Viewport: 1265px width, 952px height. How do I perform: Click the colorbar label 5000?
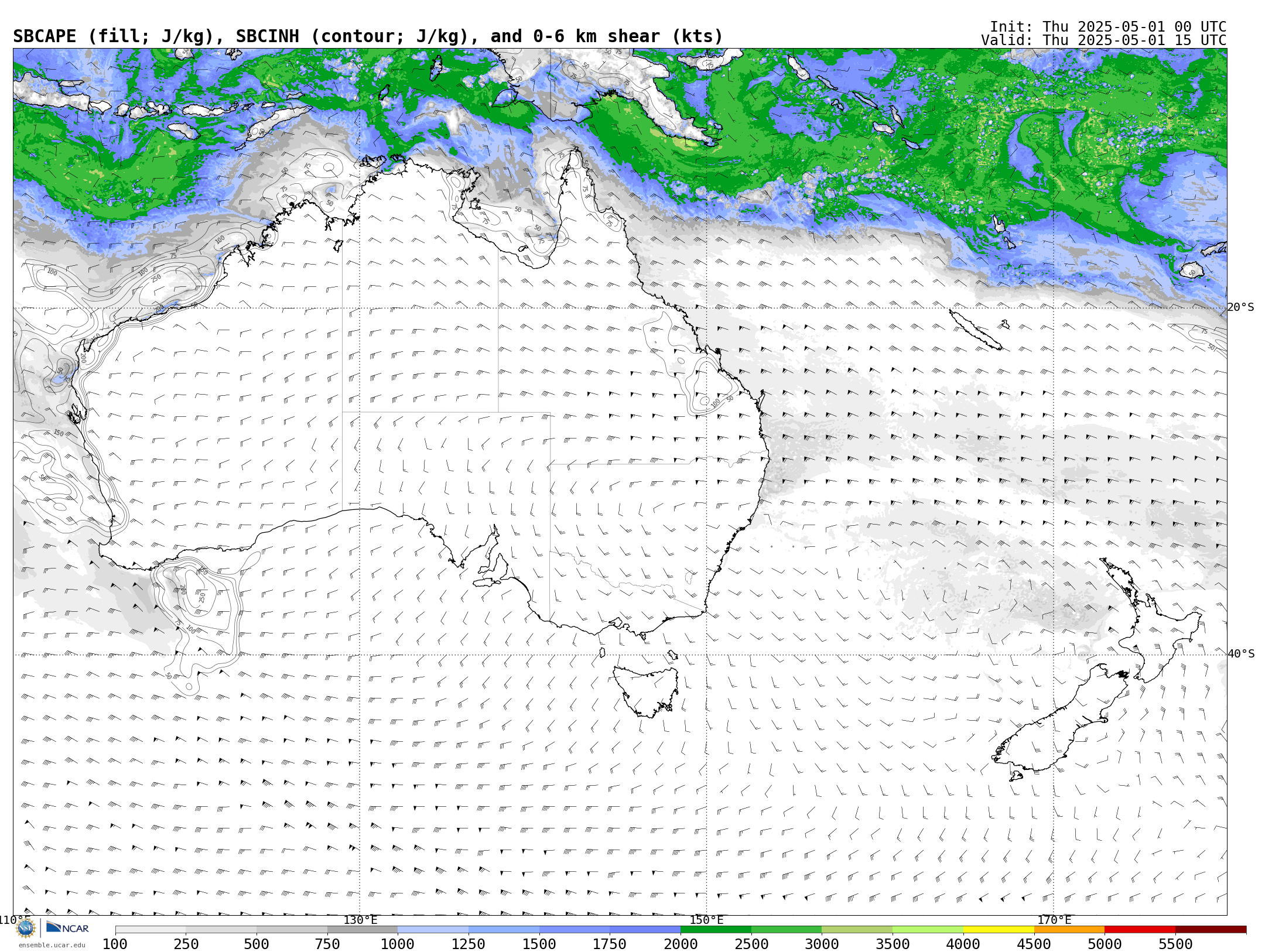pyautogui.click(x=1105, y=944)
